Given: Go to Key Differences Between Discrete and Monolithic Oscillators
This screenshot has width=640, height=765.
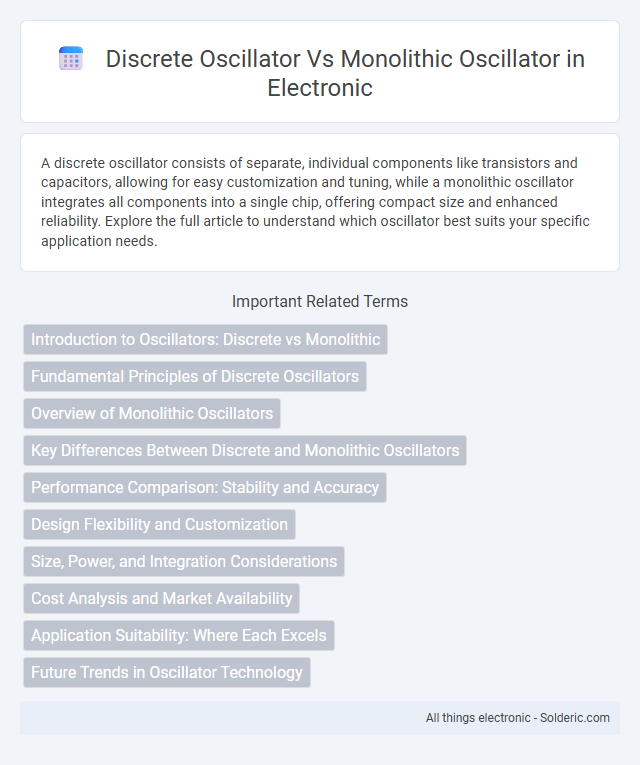Looking at the screenshot, I should coord(245,450).
